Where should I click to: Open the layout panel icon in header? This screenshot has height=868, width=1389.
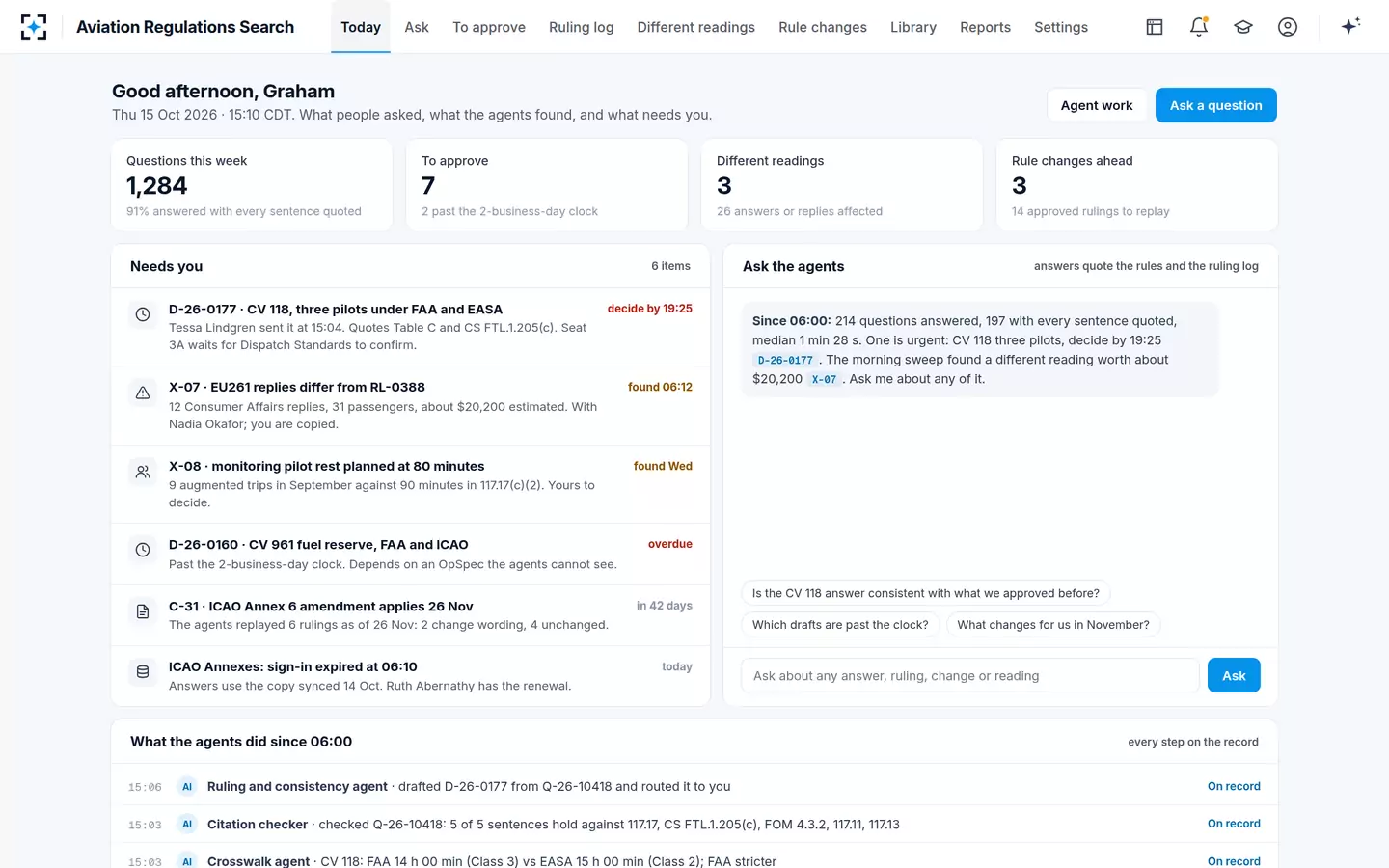tap(1155, 27)
